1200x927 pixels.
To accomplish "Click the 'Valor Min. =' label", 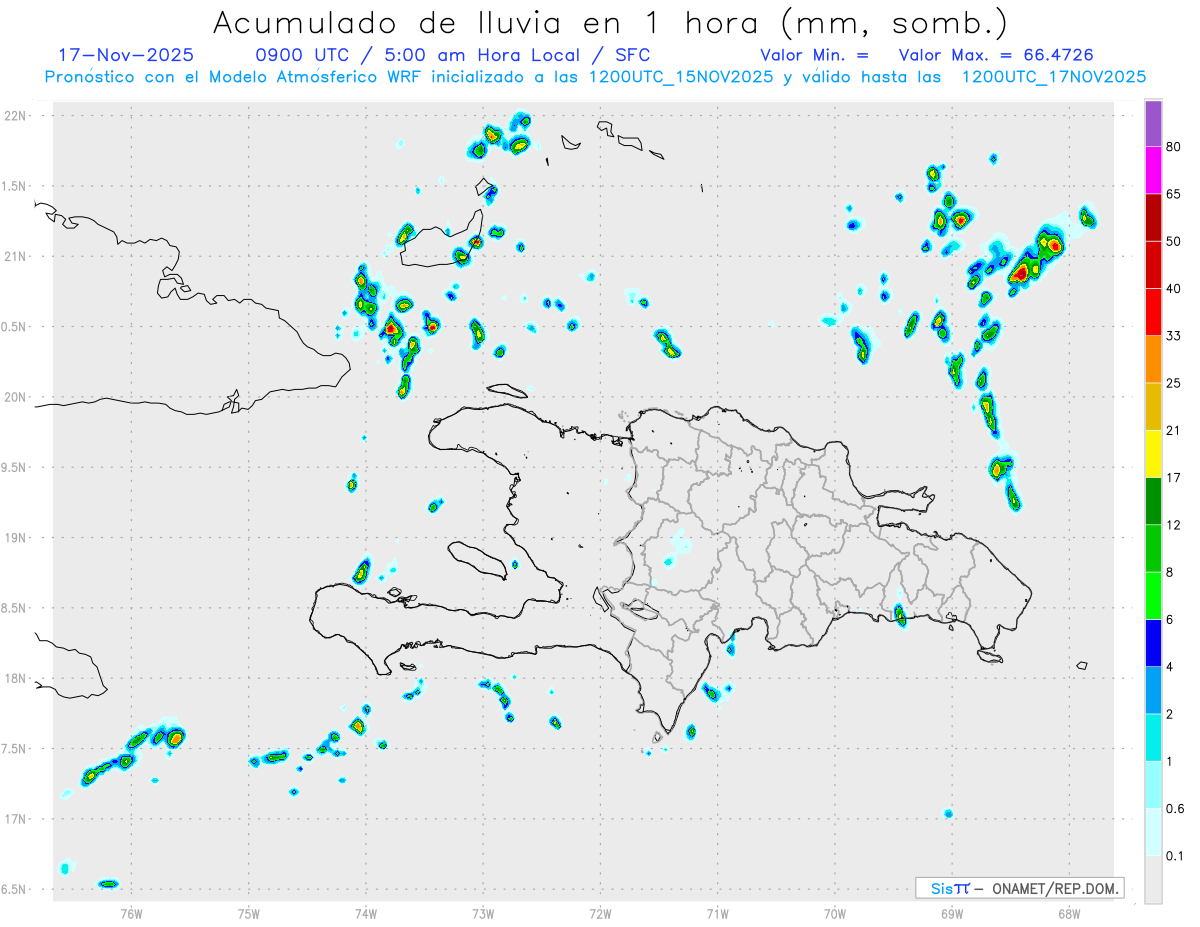I will point(814,55).
